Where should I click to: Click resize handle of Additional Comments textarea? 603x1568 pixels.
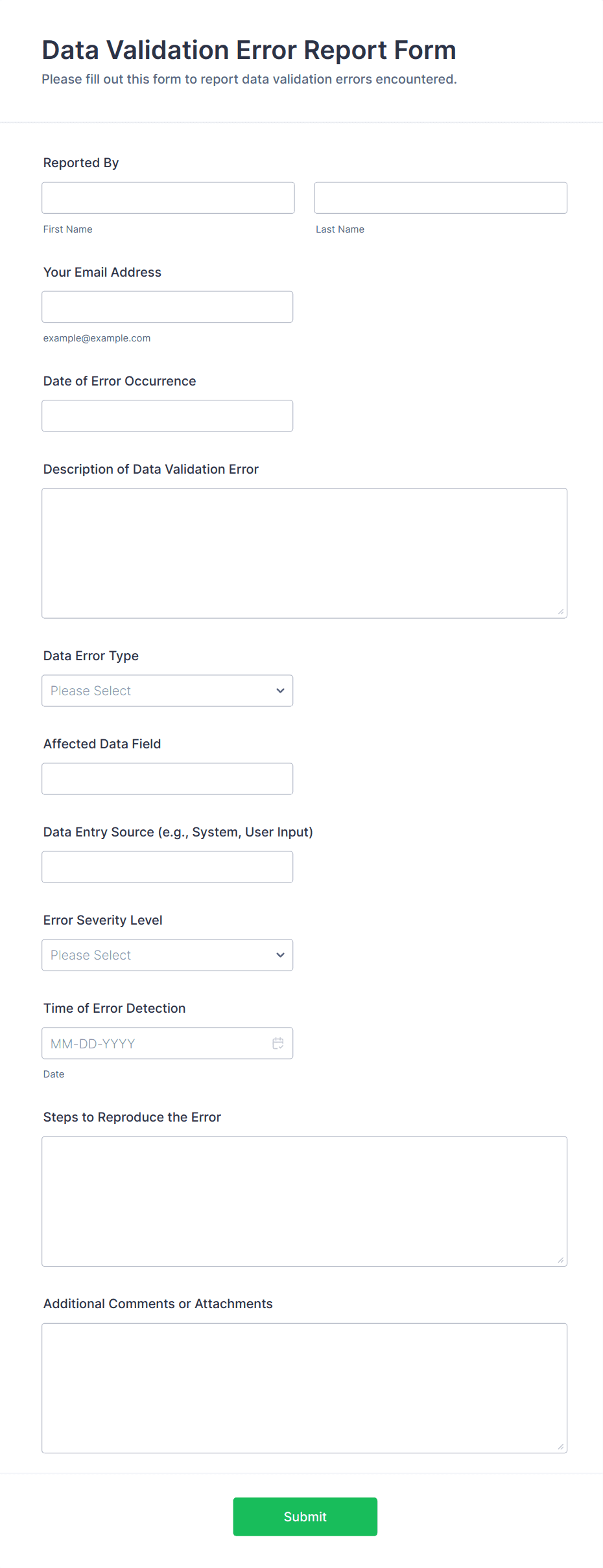560,1446
